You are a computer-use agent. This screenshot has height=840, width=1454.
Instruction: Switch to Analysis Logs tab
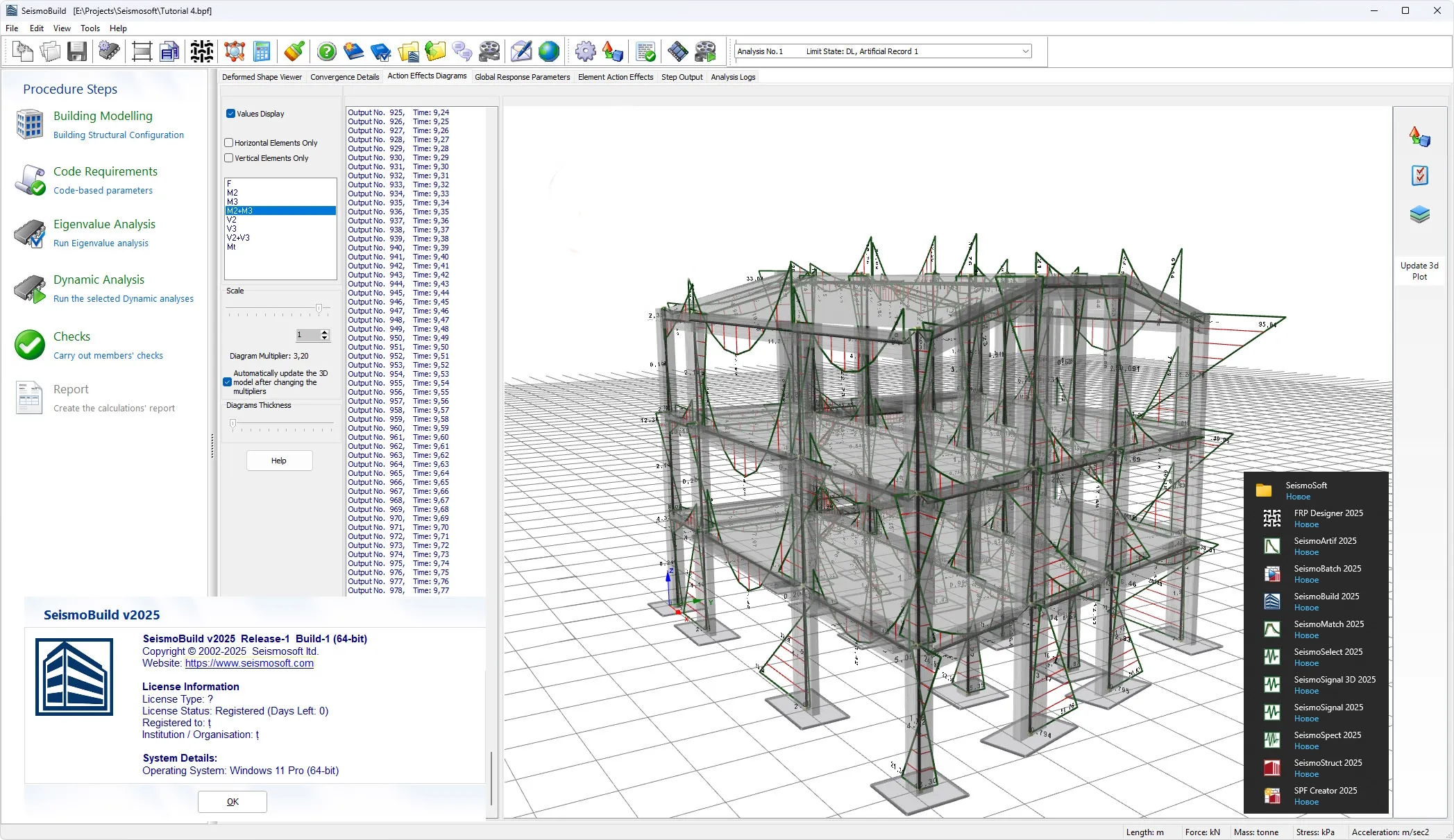tap(733, 77)
